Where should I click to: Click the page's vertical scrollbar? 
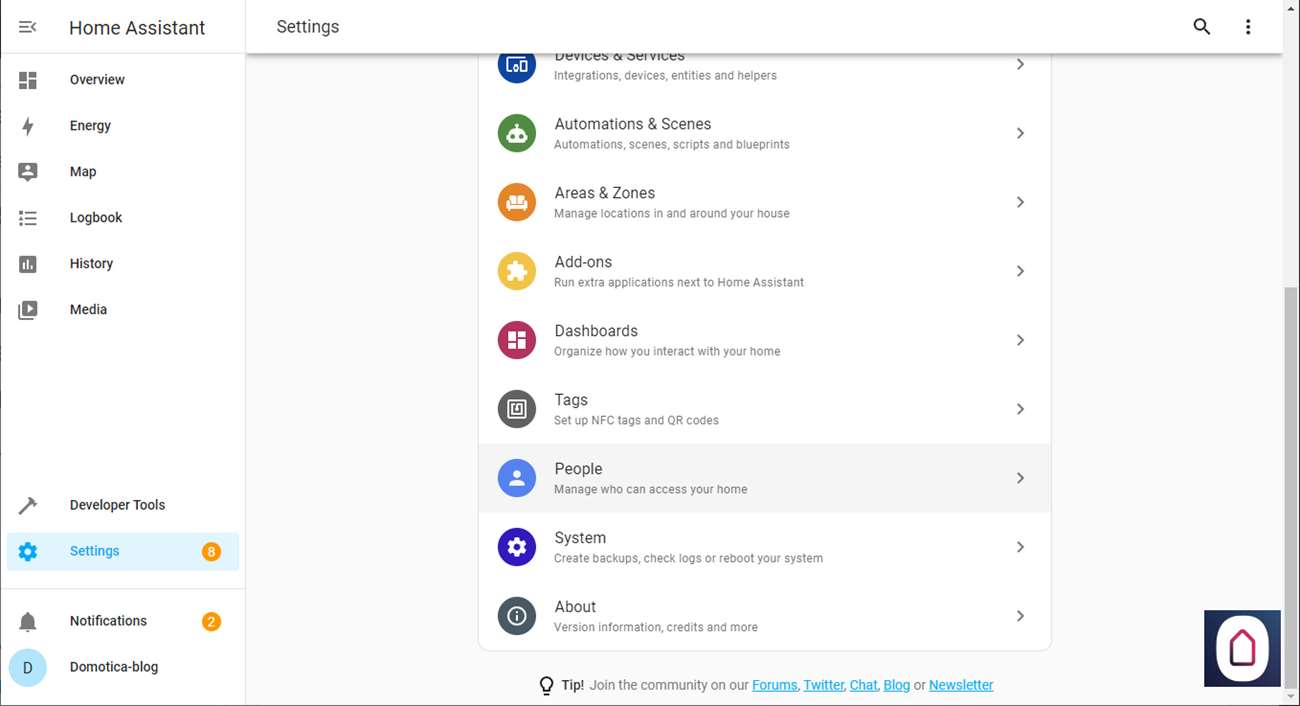click(1290, 480)
